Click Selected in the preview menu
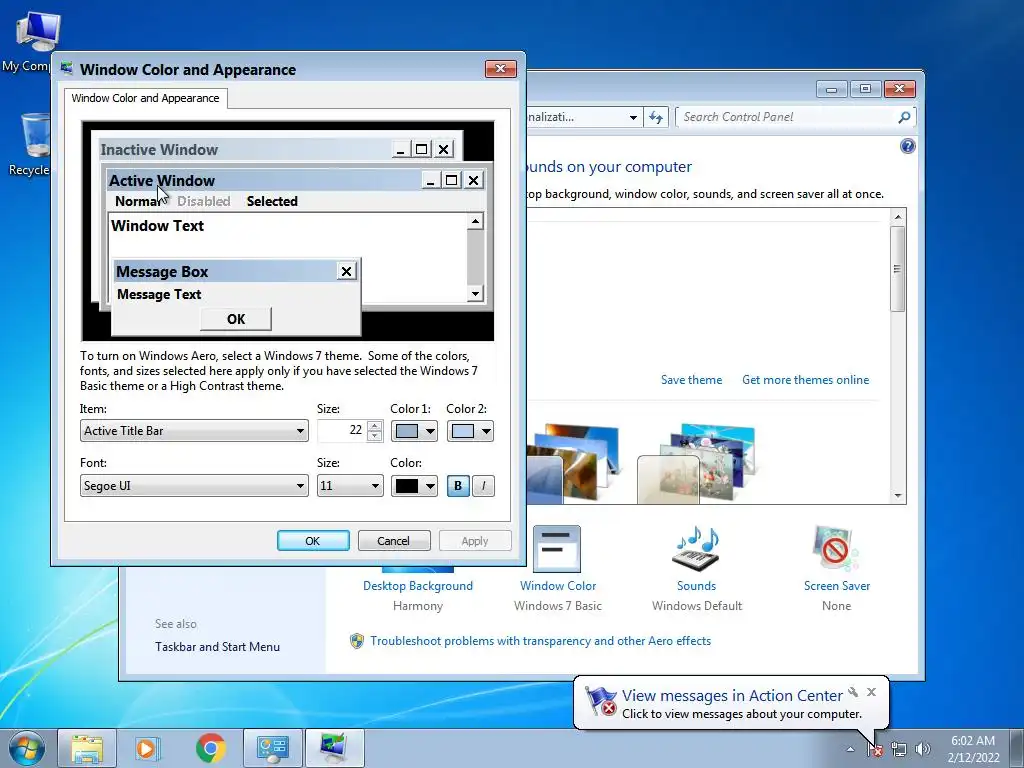Screen dimensions: 1024x768 point(272,201)
